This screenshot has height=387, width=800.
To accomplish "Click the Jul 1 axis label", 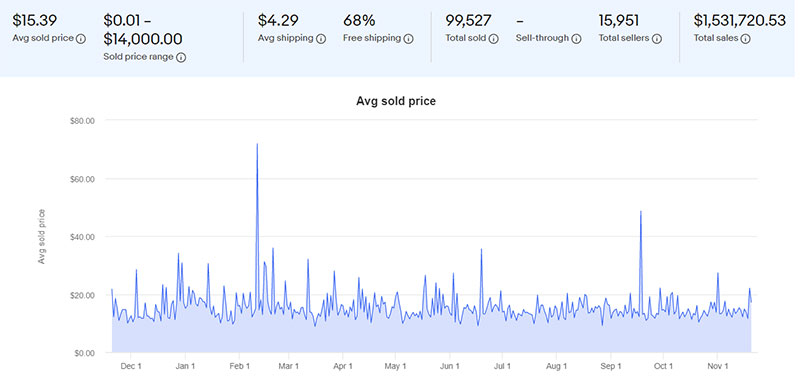I will tap(503, 366).
